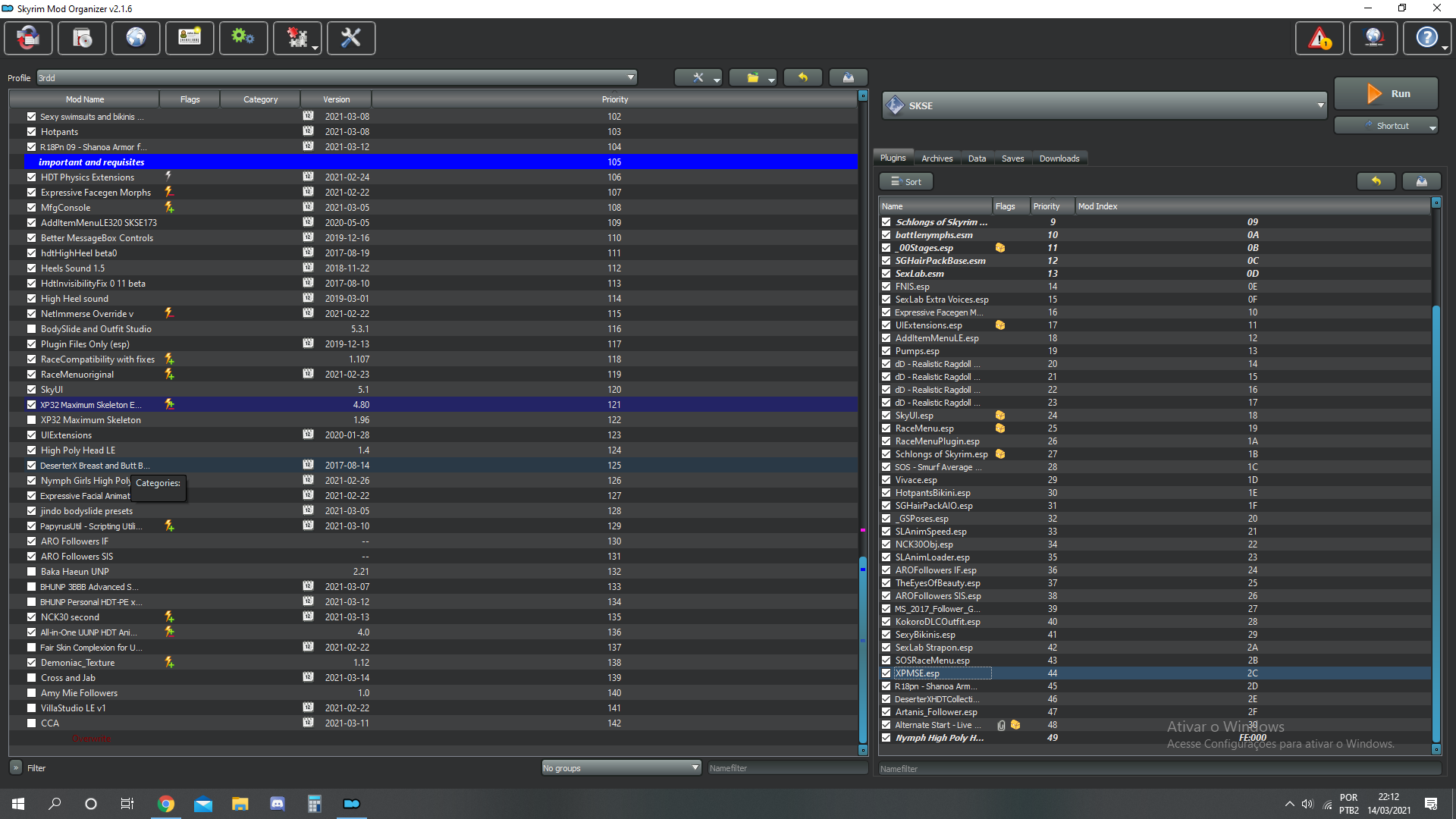
Task: Open the mod list tools wrench dropdown
Action: pos(698,77)
